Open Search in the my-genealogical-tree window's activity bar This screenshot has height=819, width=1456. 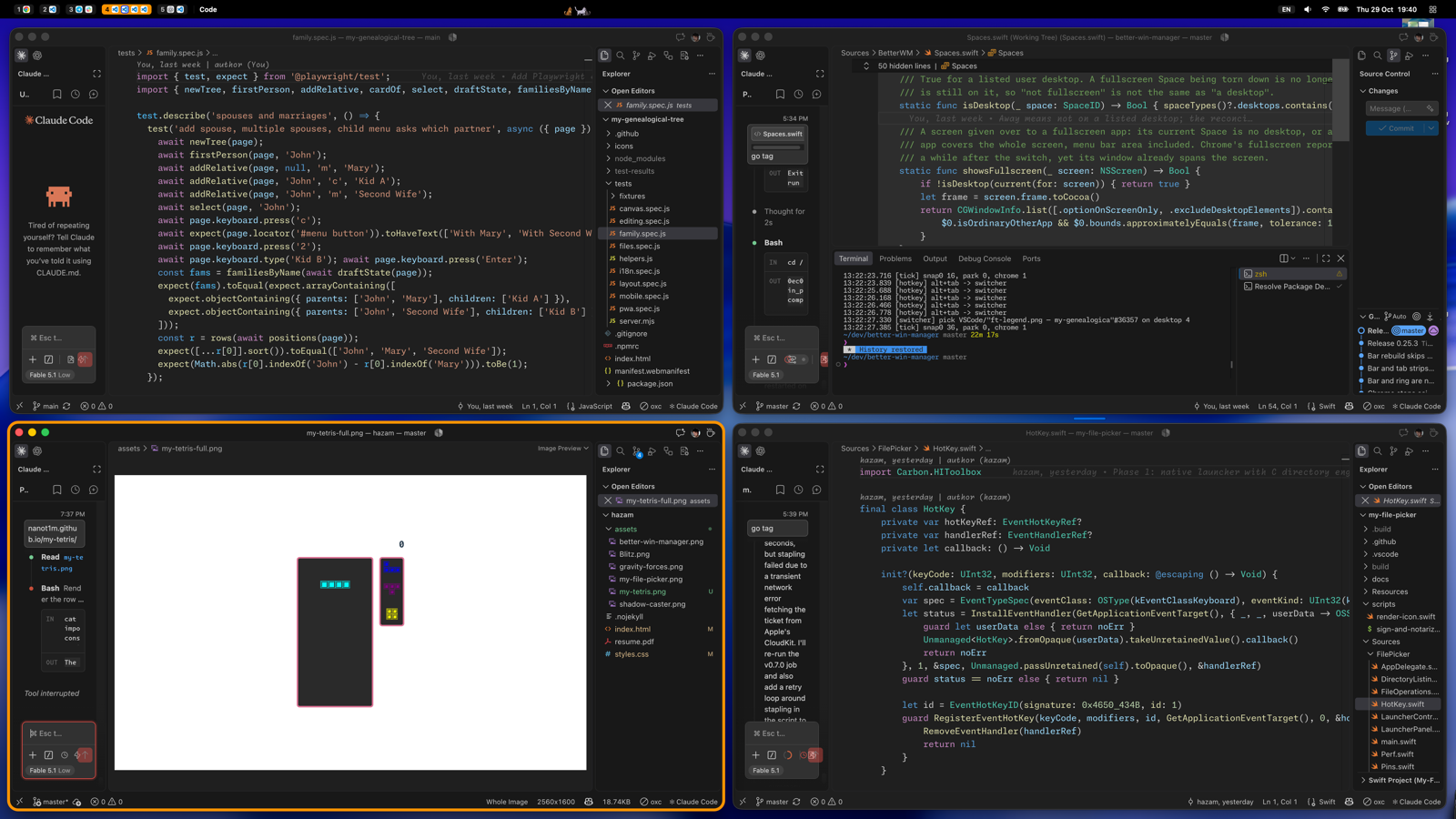click(x=621, y=56)
